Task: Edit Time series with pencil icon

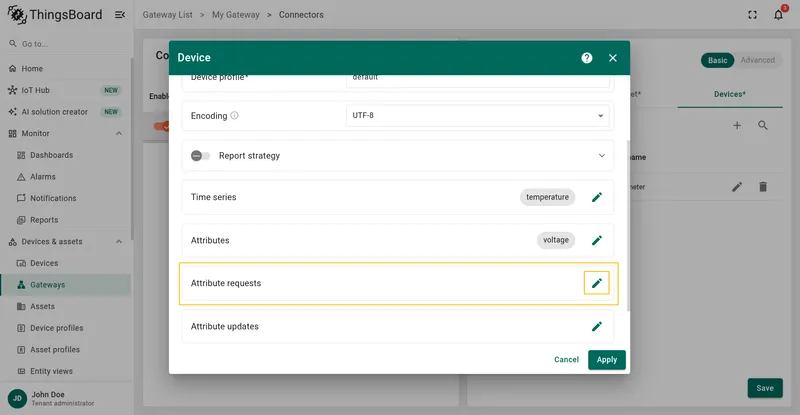Action: tap(596, 197)
